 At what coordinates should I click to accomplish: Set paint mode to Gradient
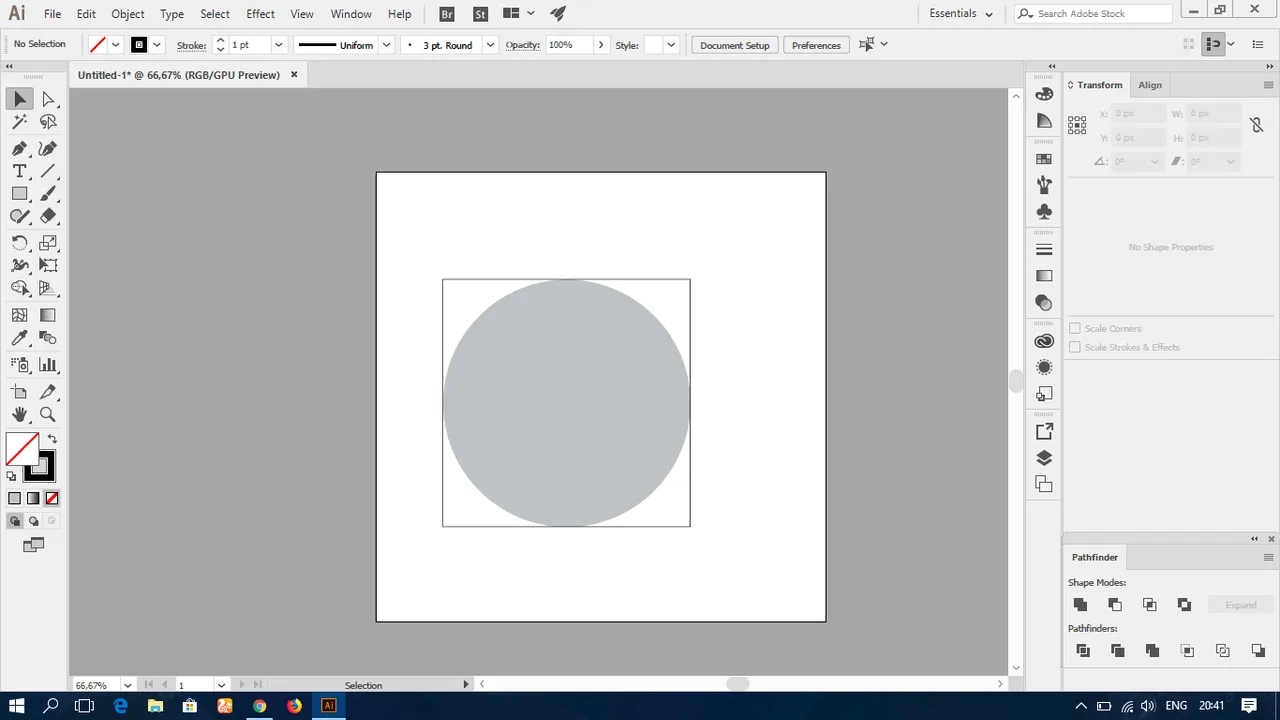pos(33,498)
